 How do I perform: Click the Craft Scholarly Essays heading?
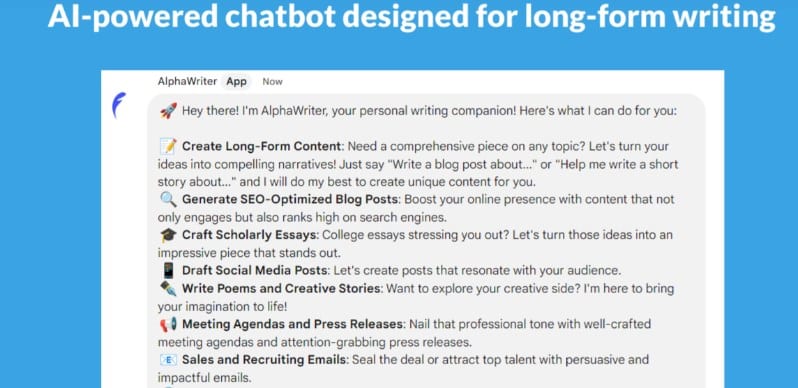click(250, 235)
